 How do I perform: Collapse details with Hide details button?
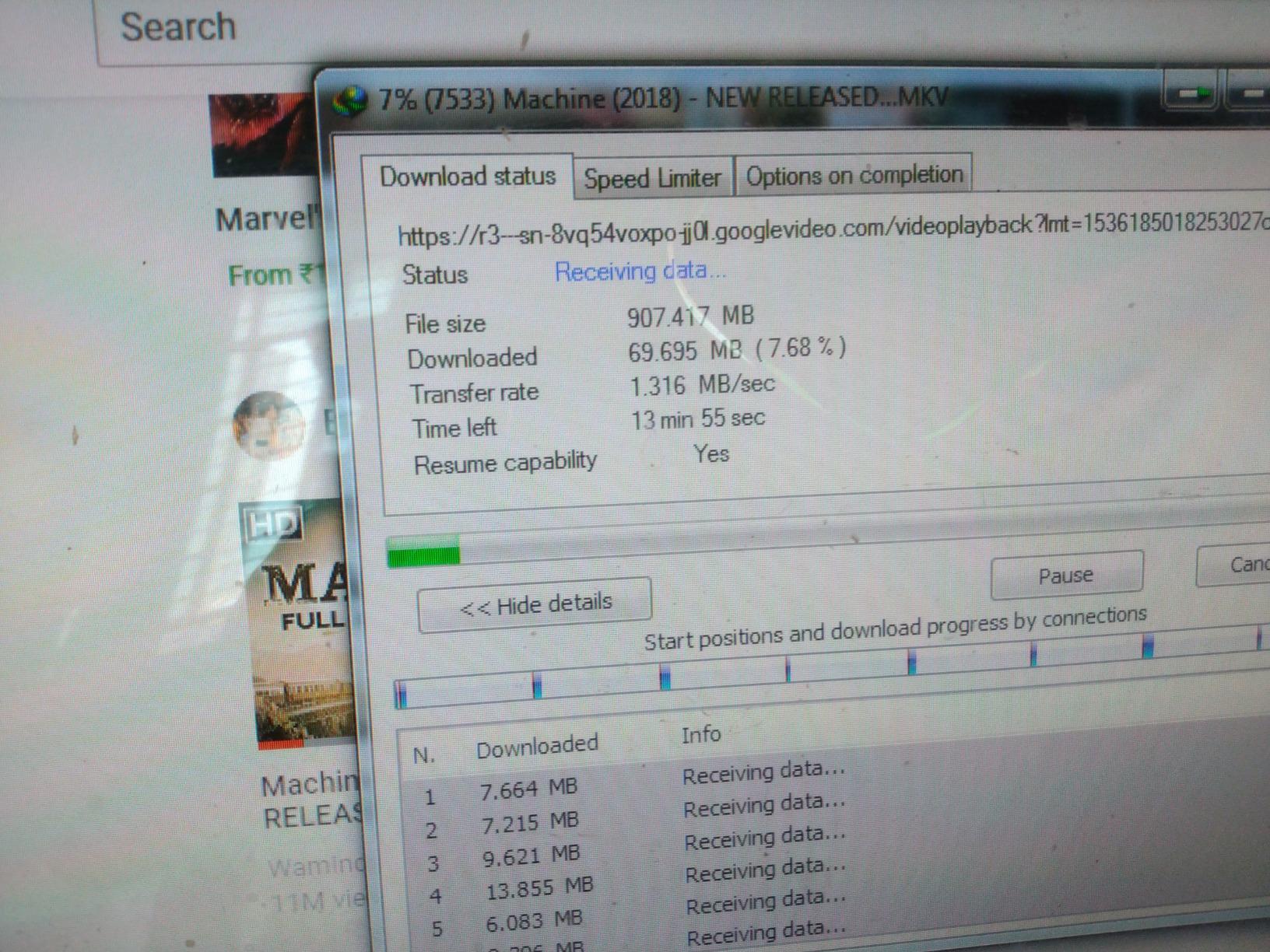click(x=535, y=604)
